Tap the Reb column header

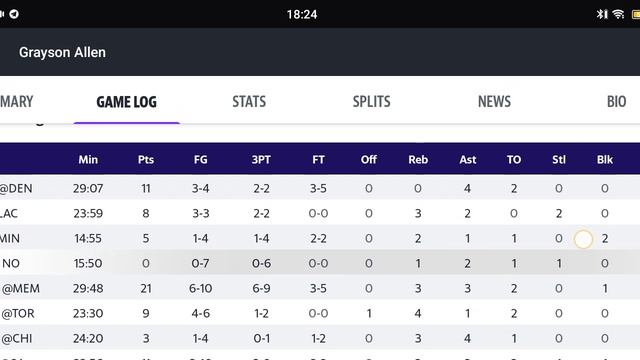click(x=418, y=159)
